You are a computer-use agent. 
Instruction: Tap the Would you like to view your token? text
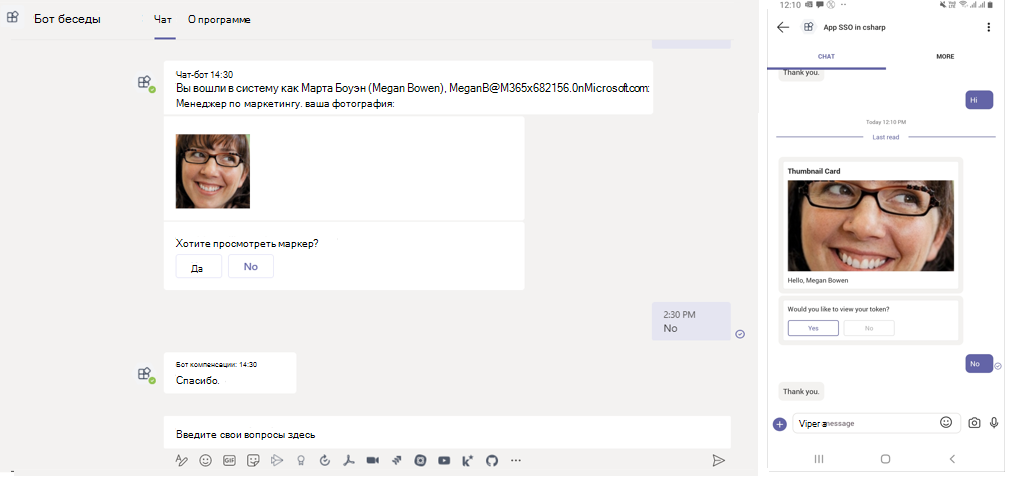[x=838, y=309]
